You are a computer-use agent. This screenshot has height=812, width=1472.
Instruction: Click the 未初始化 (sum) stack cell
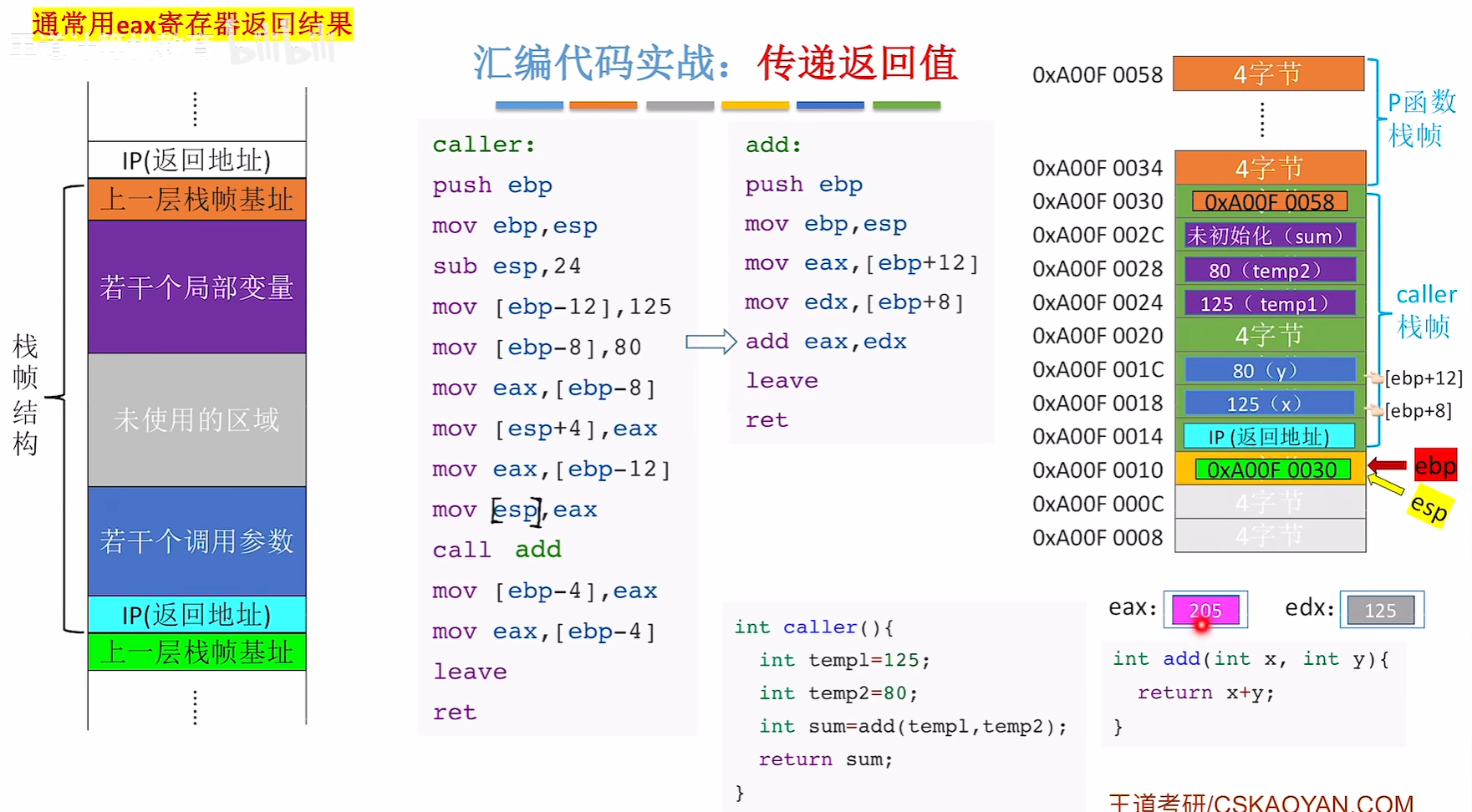(x=1269, y=236)
